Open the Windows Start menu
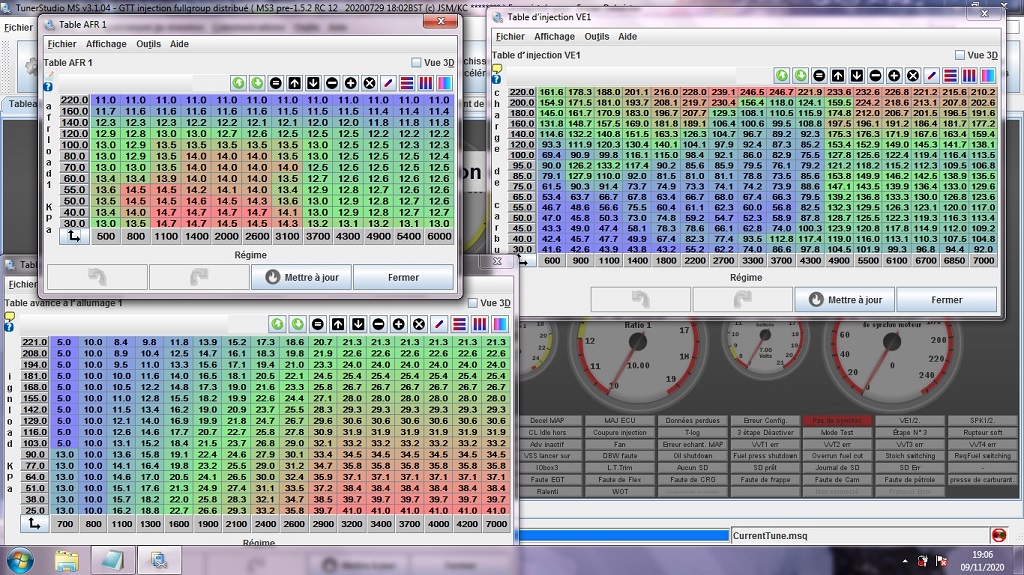 [18, 557]
